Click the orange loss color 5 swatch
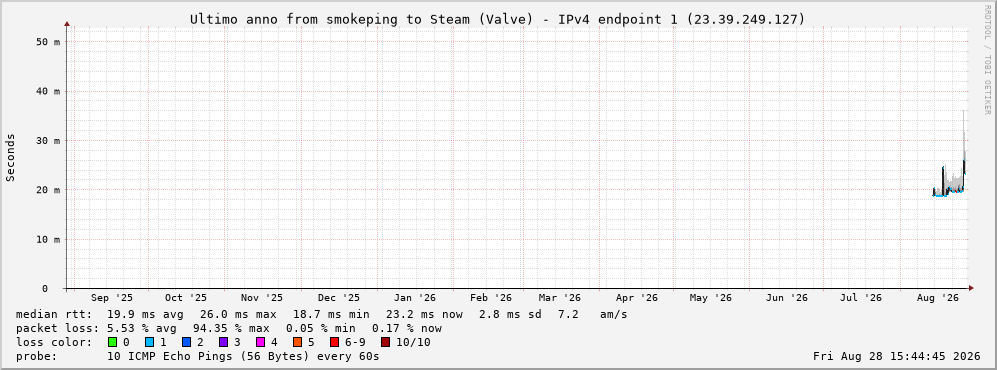The width and height of the screenshot is (997, 370). [297, 342]
